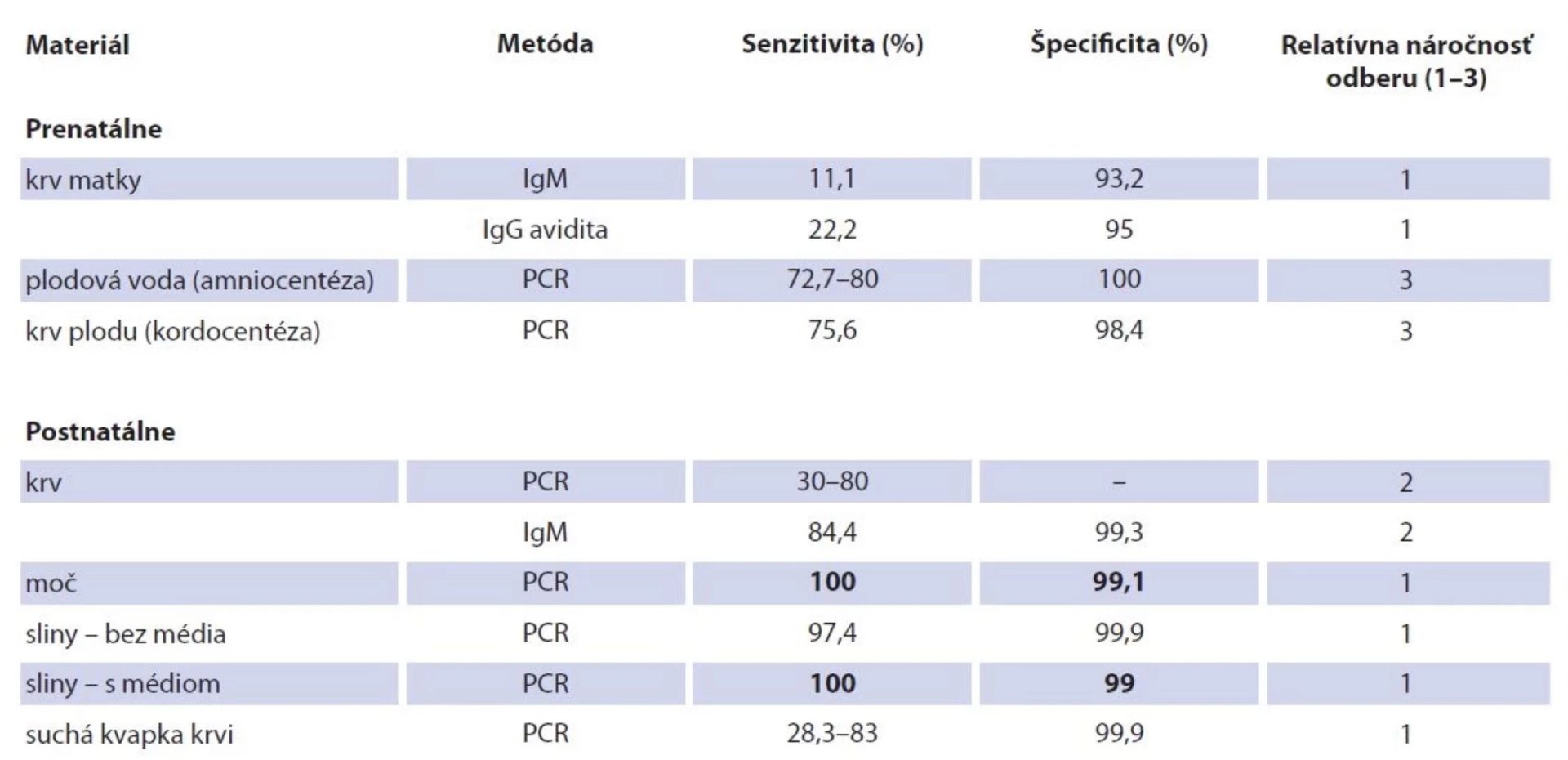Click the "sliny – s médiom" cell
The width and height of the screenshot is (1568, 760).
(122, 684)
